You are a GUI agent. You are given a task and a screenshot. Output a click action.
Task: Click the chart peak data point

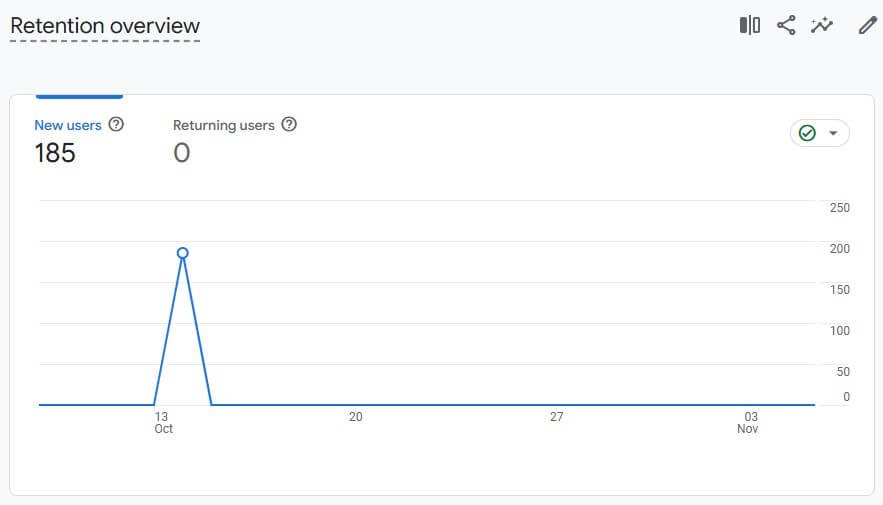(183, 253)
